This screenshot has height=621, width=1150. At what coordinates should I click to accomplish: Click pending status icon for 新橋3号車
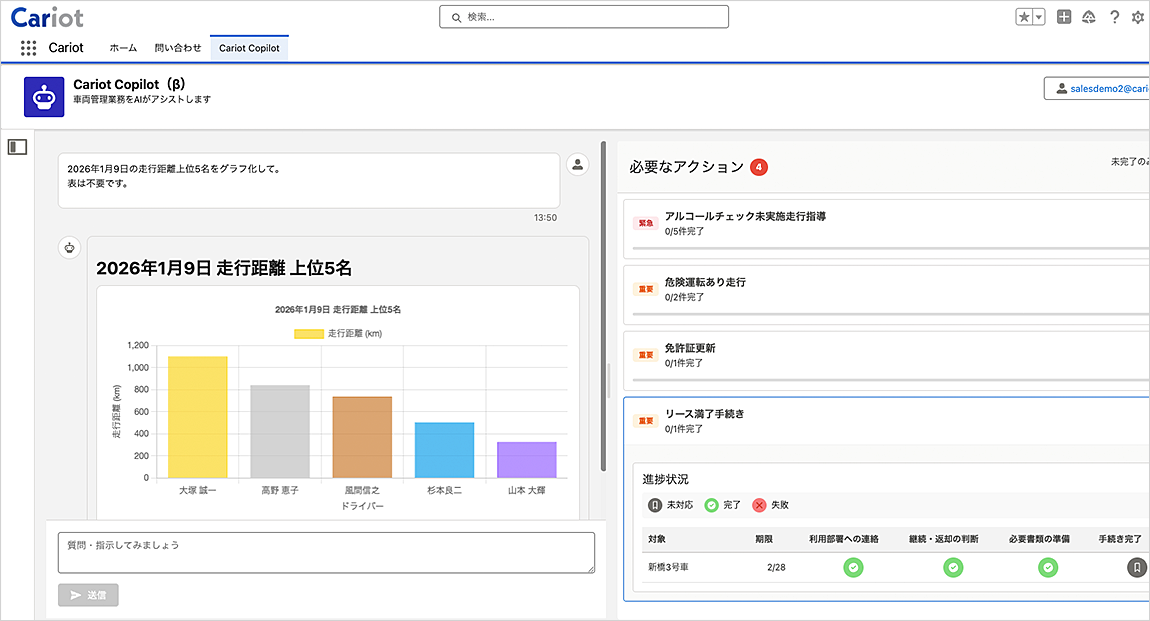pos(1136,568)
